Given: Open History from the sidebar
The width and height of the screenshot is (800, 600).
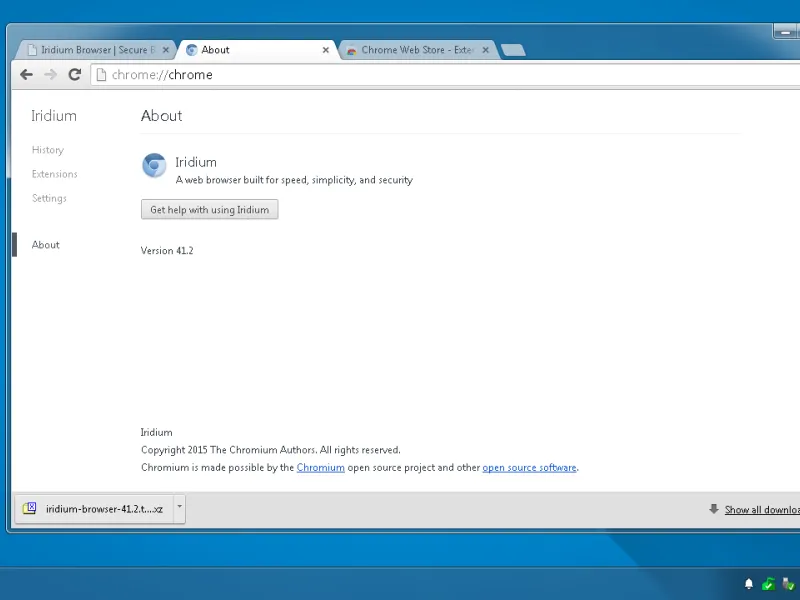Looking at the screenshot, I should [48, 150].
